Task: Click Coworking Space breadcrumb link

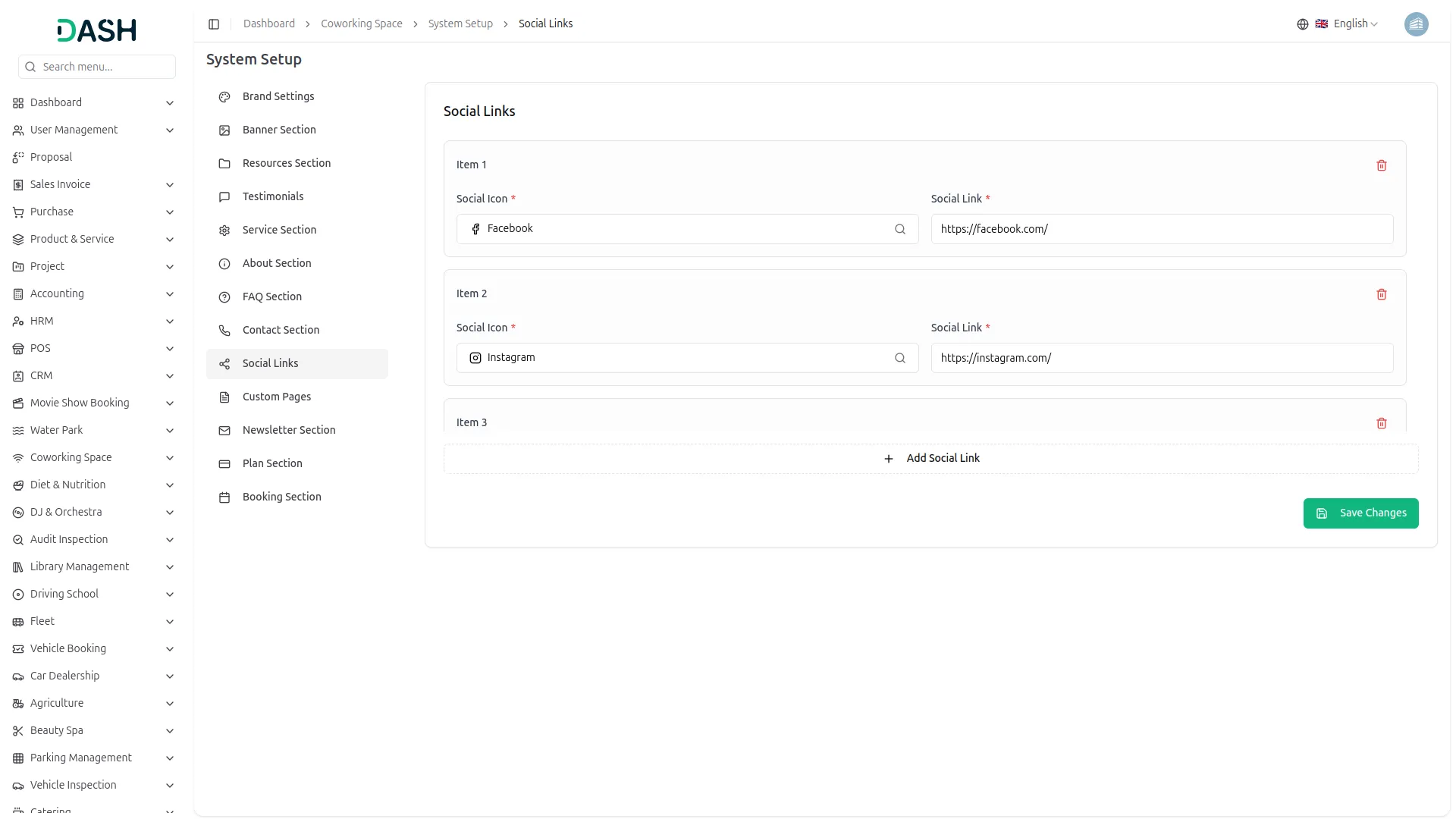Action: 361,24
